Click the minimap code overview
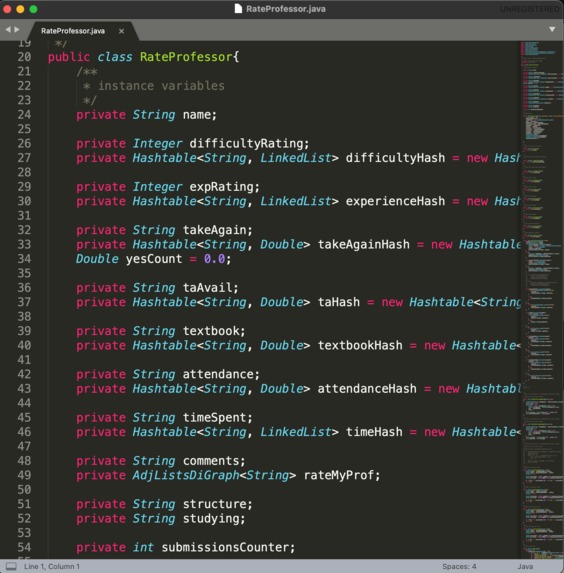Viewport: 564px width, 573px height. (x=542, y=300)
